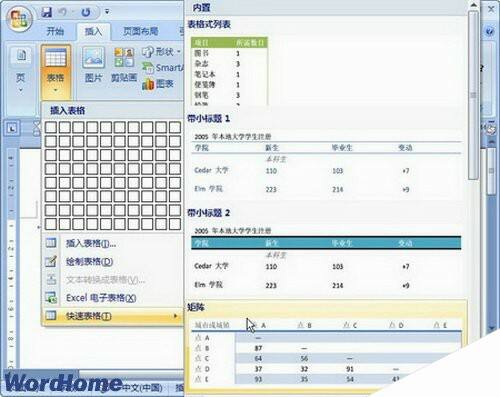Pick the 带小标题 2 quick table
The width and height of the screenshot is (500, 397).
[327, 259]
